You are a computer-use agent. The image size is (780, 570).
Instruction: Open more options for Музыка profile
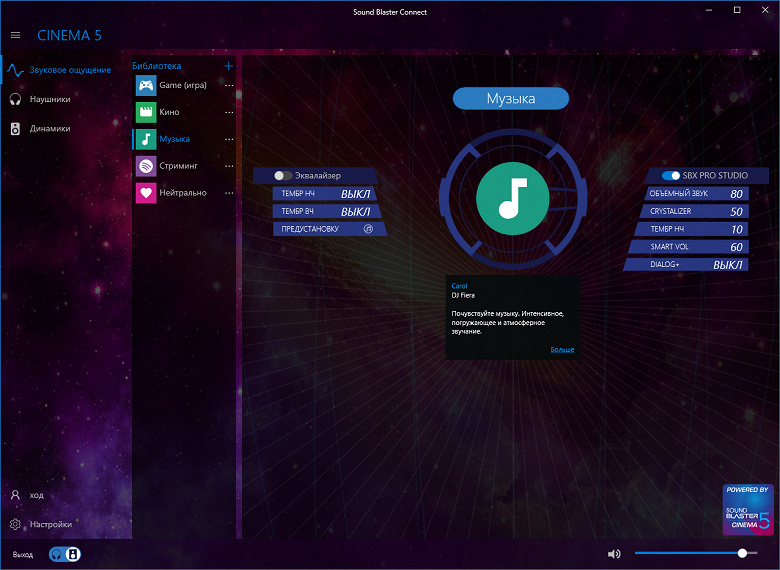coord(229,139)
